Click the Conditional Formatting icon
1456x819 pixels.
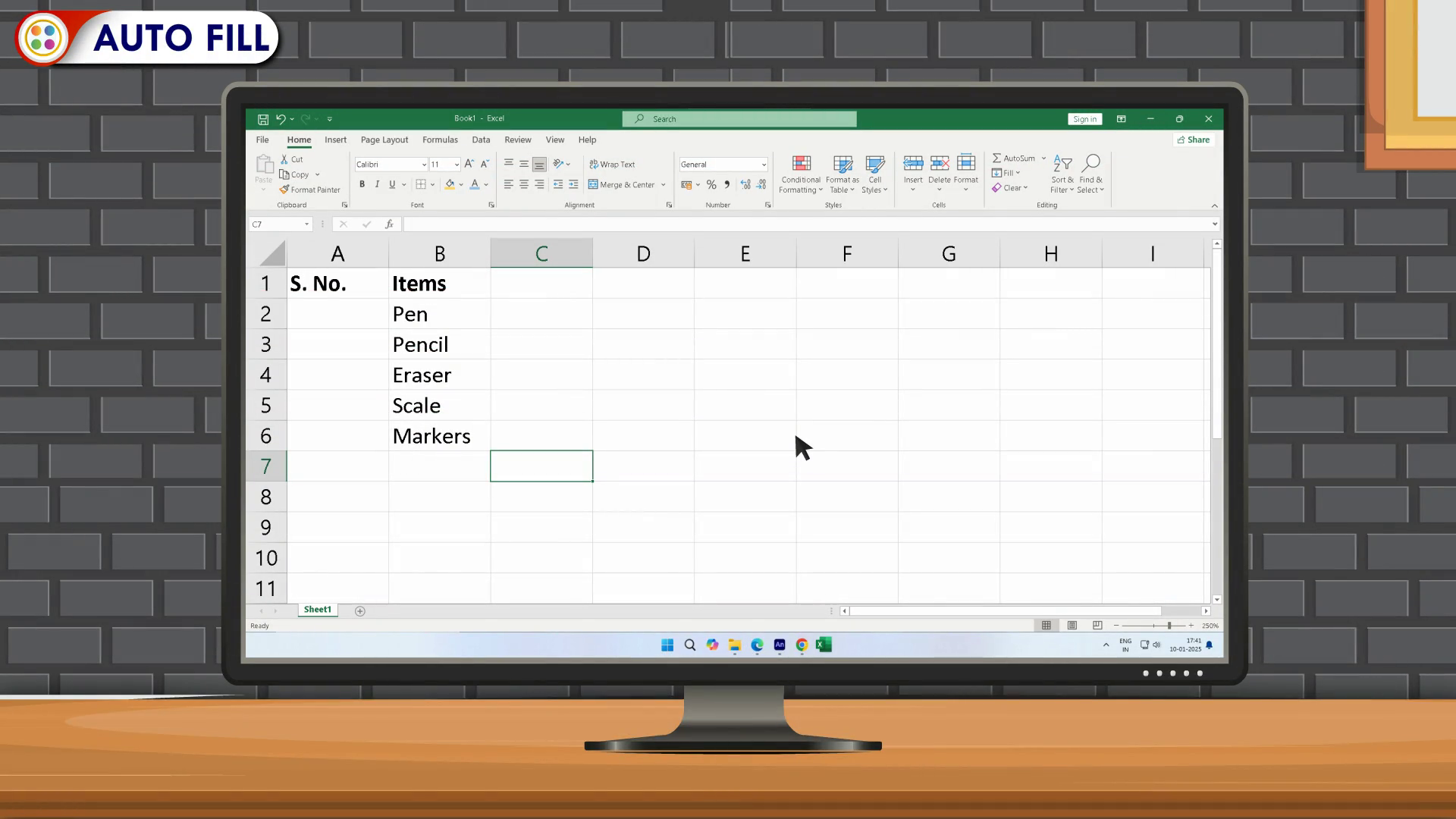[801, 164]
